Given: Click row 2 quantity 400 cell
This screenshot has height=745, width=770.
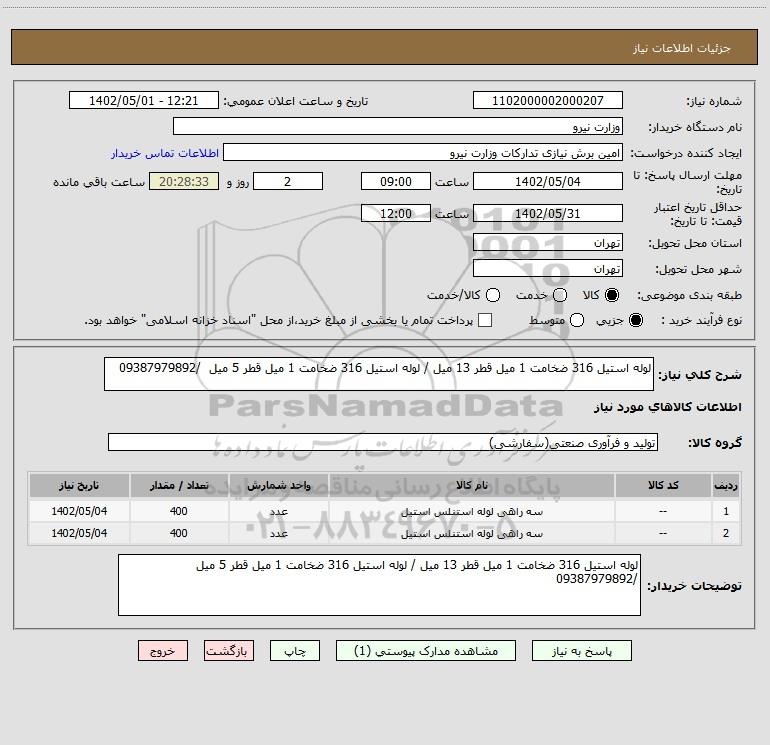Looking at the screenshot, I should [179, 533].
